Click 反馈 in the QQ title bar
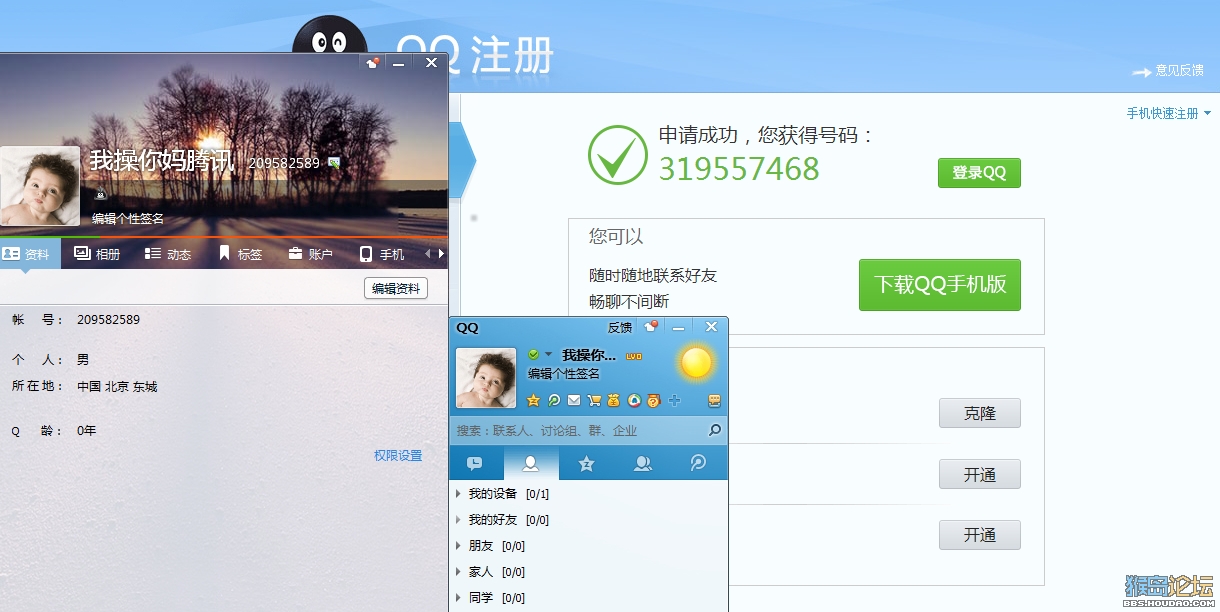1220x612 pixels. (620, 327)
